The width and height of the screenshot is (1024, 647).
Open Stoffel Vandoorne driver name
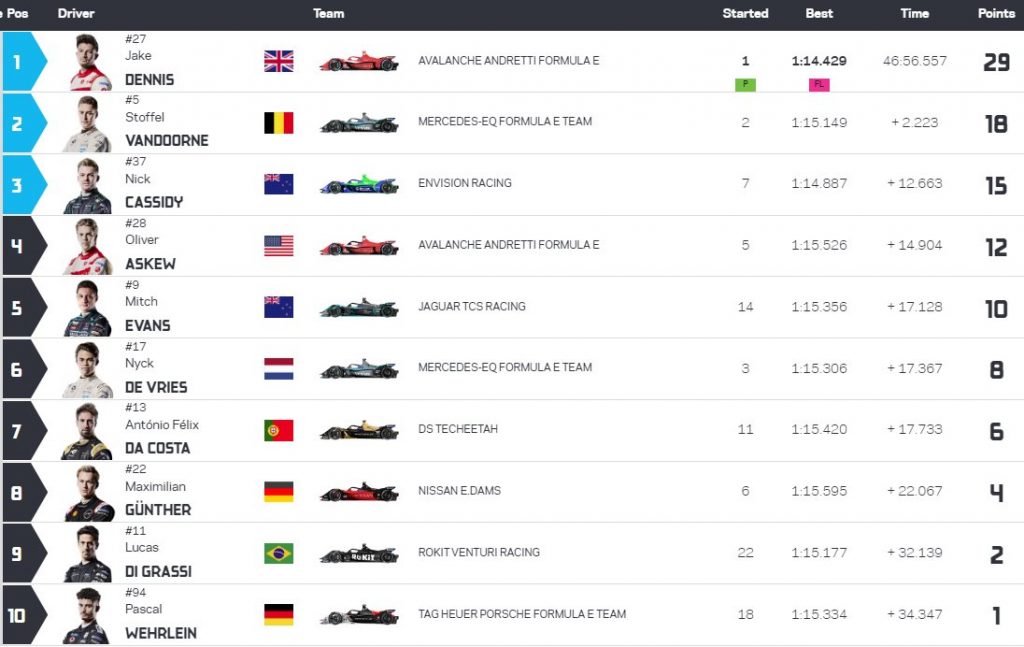click(x=167, y=129)
